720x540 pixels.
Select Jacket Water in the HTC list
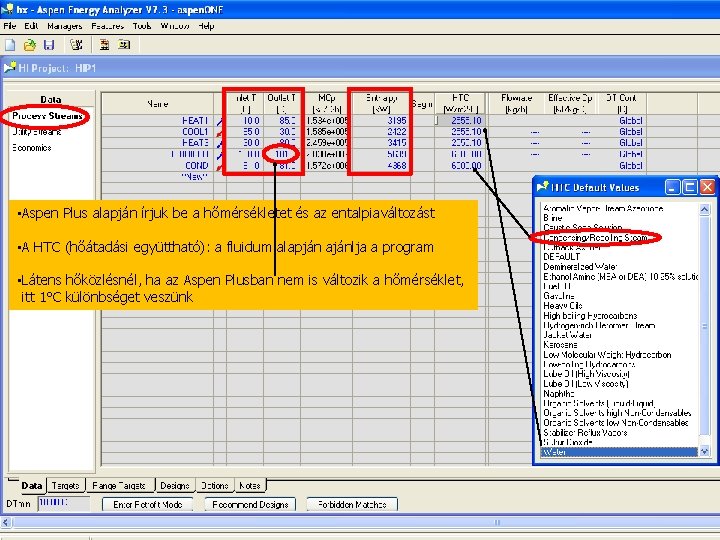(x=568, y=335)
